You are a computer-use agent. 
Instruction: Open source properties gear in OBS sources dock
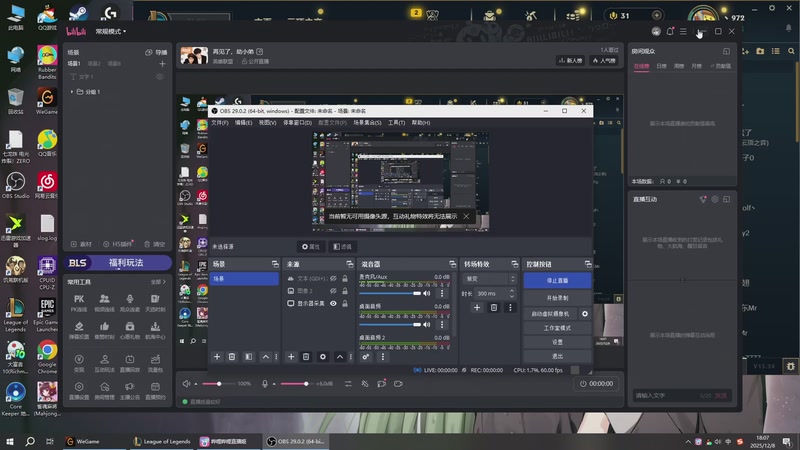click(x=322, y=357)
